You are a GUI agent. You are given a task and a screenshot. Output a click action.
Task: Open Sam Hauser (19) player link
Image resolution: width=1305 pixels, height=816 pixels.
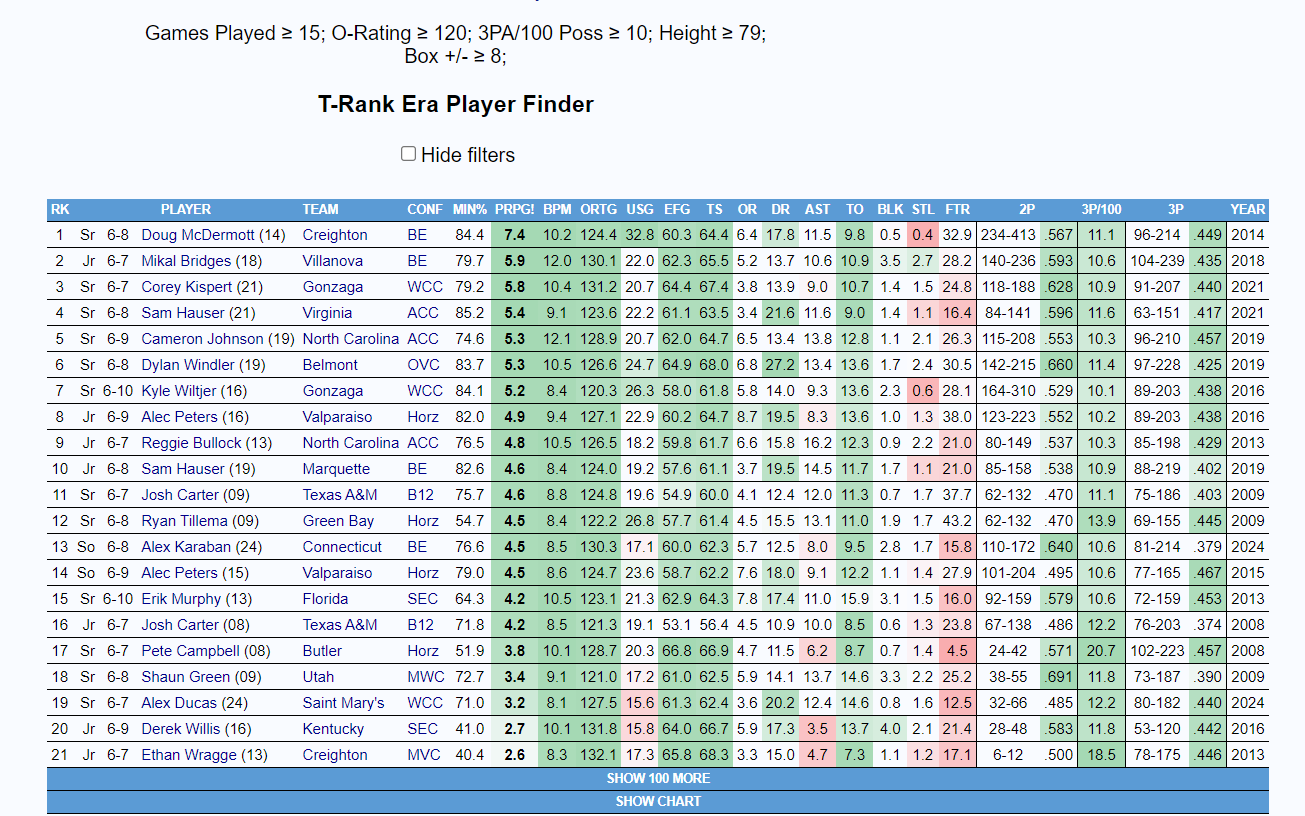click(198, 469)
